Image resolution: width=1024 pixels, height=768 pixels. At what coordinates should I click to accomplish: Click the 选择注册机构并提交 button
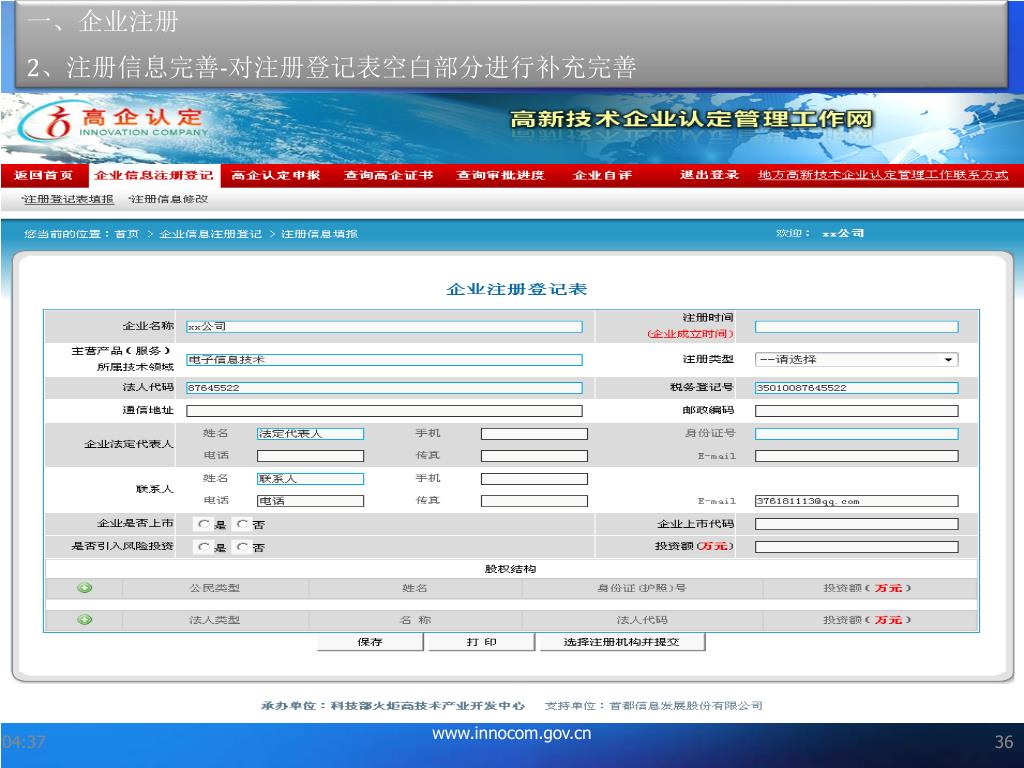620,642
